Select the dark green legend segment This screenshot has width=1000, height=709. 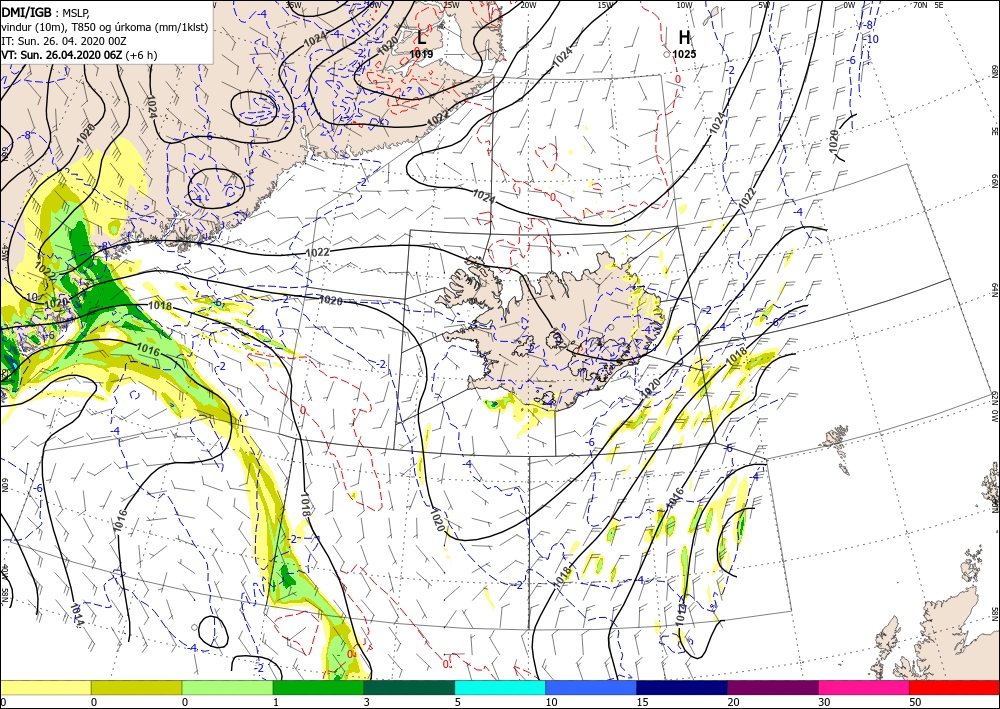(409, 687)
